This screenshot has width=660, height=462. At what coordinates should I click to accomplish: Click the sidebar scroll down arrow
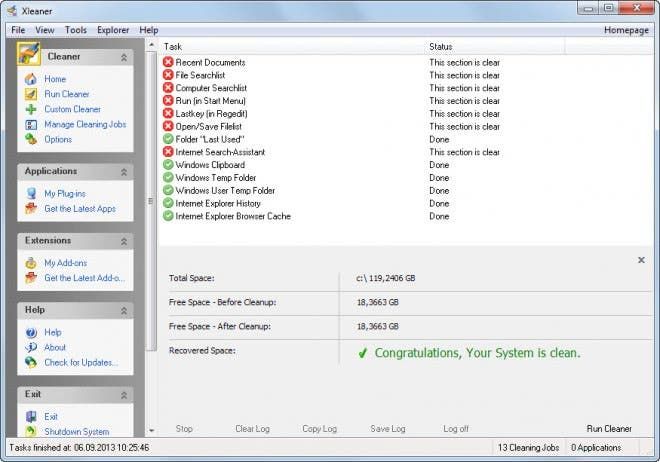point(152,430)
